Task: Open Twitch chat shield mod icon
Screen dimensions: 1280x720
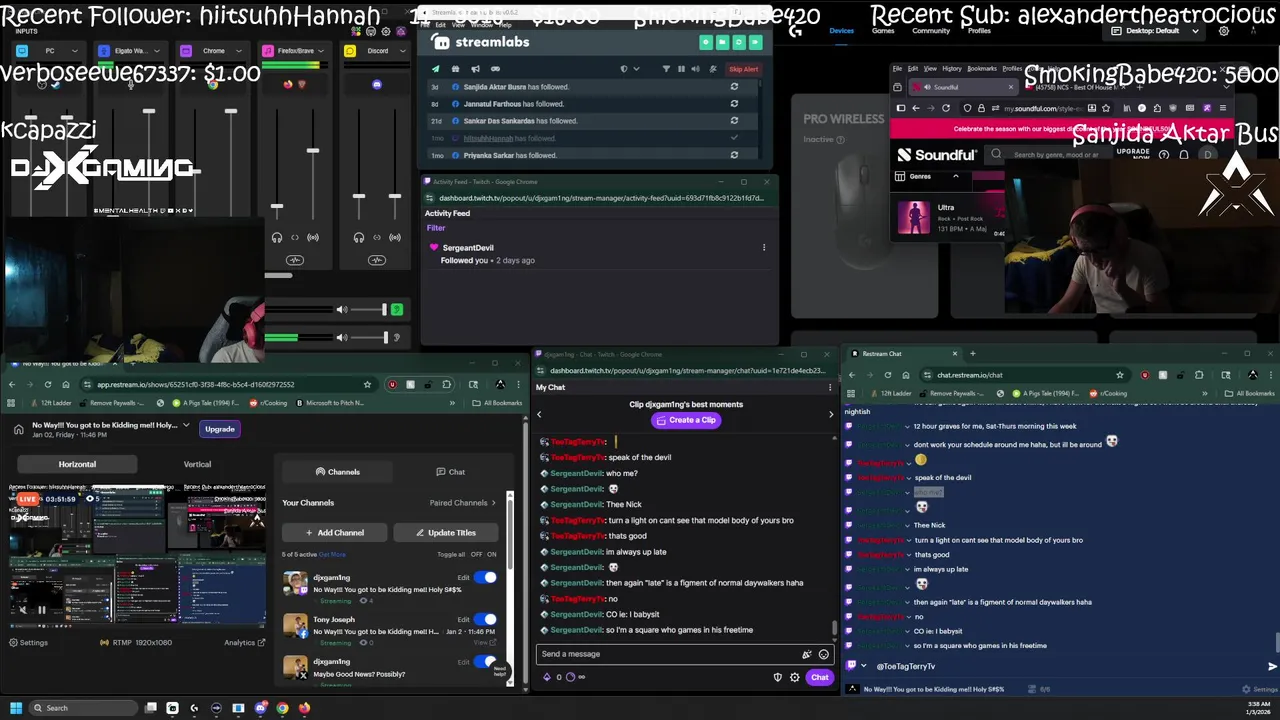Action: (778, 677)
